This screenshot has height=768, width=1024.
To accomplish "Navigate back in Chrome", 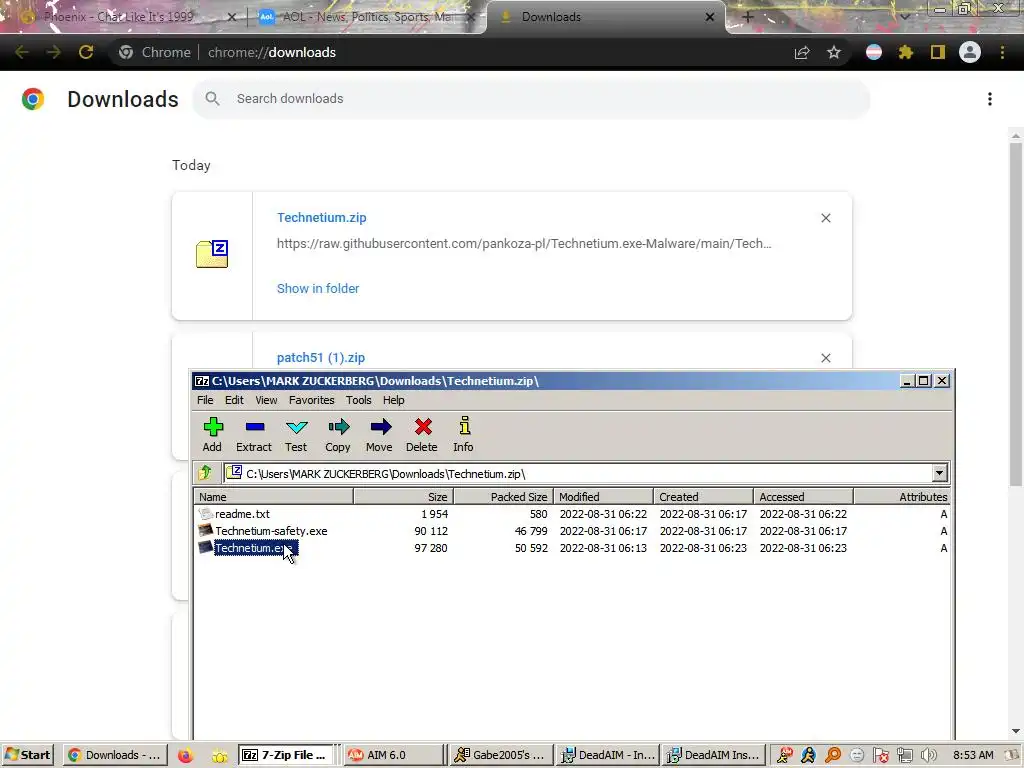I will [x=22, y=52].
